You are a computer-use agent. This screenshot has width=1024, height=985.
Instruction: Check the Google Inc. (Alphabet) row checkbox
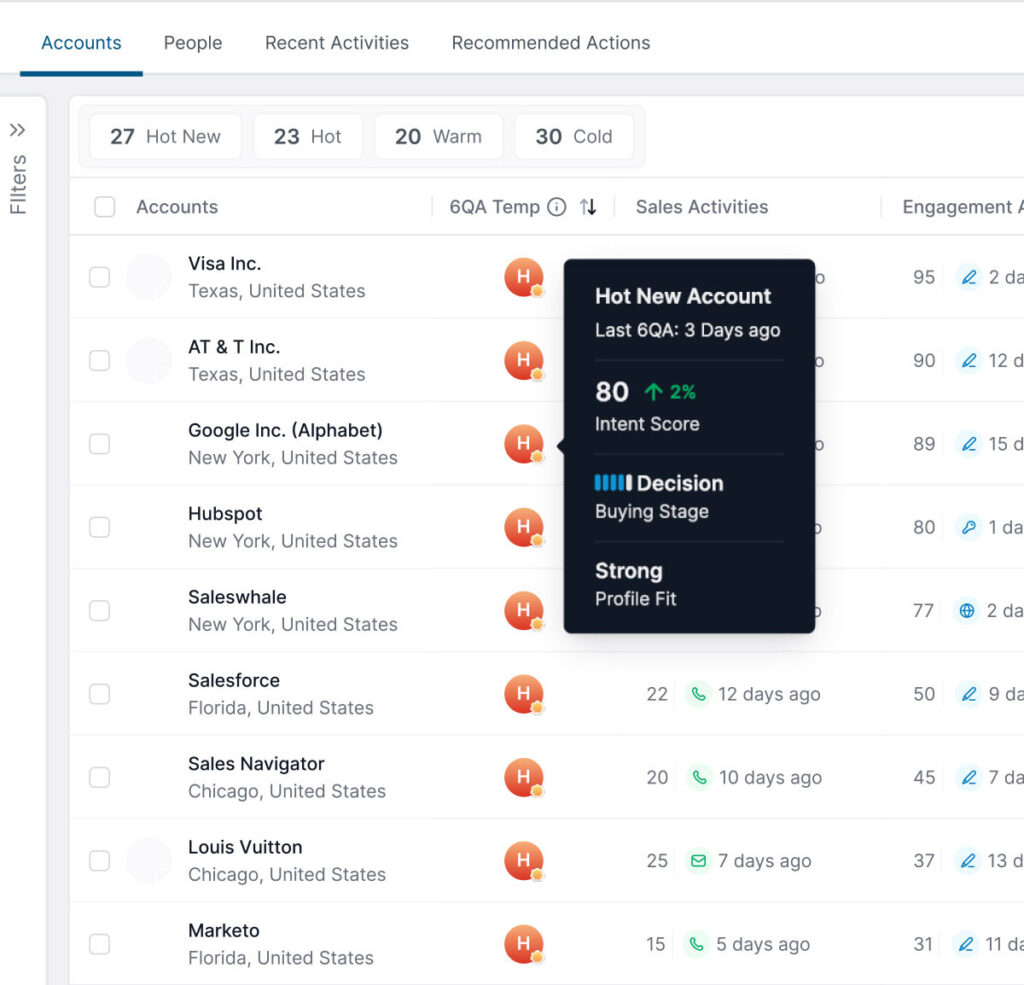(x=99, y=444)
